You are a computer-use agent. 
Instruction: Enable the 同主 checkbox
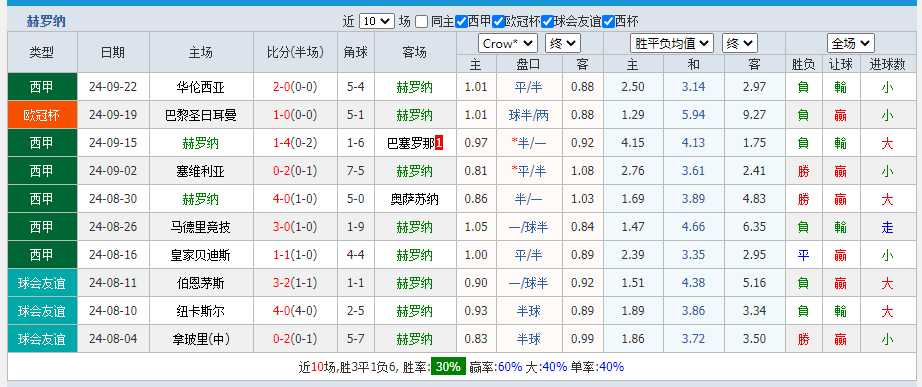coord(421,22)
